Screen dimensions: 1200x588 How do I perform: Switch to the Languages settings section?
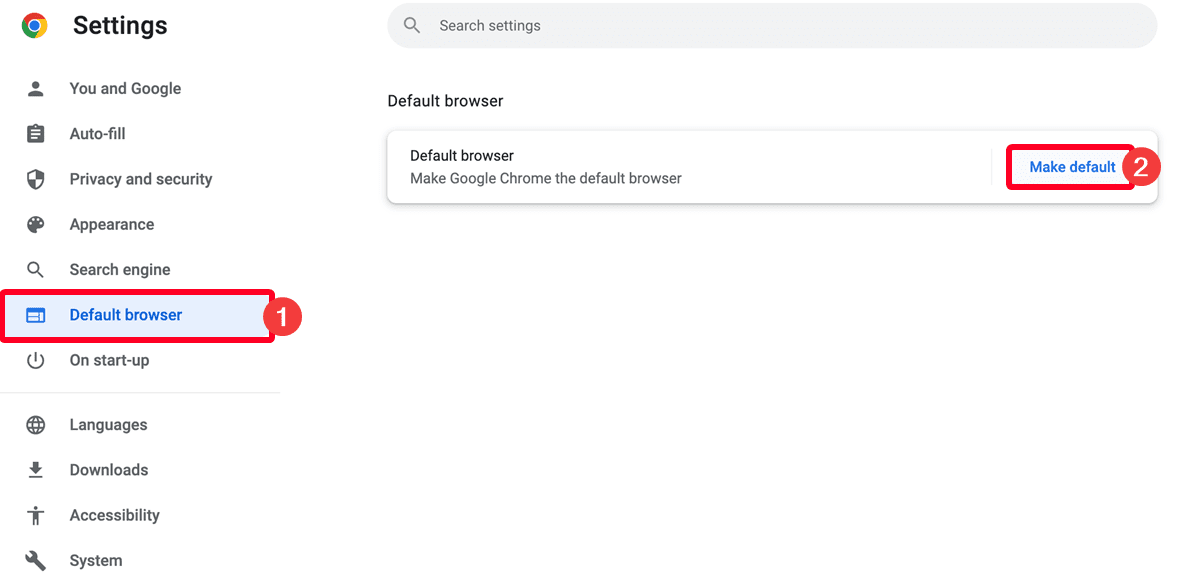[x=108, y=424]
